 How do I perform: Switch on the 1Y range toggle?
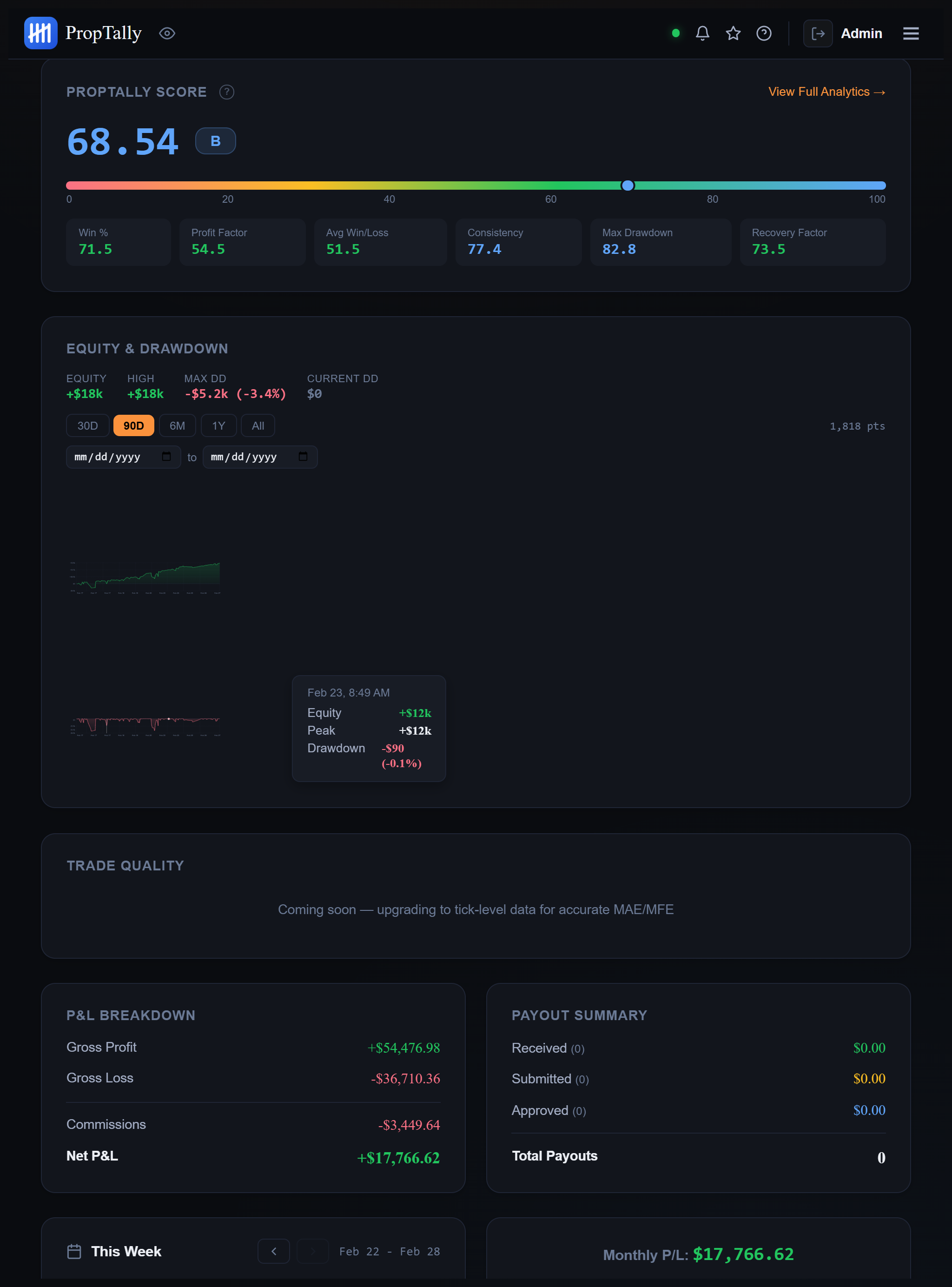218,425
